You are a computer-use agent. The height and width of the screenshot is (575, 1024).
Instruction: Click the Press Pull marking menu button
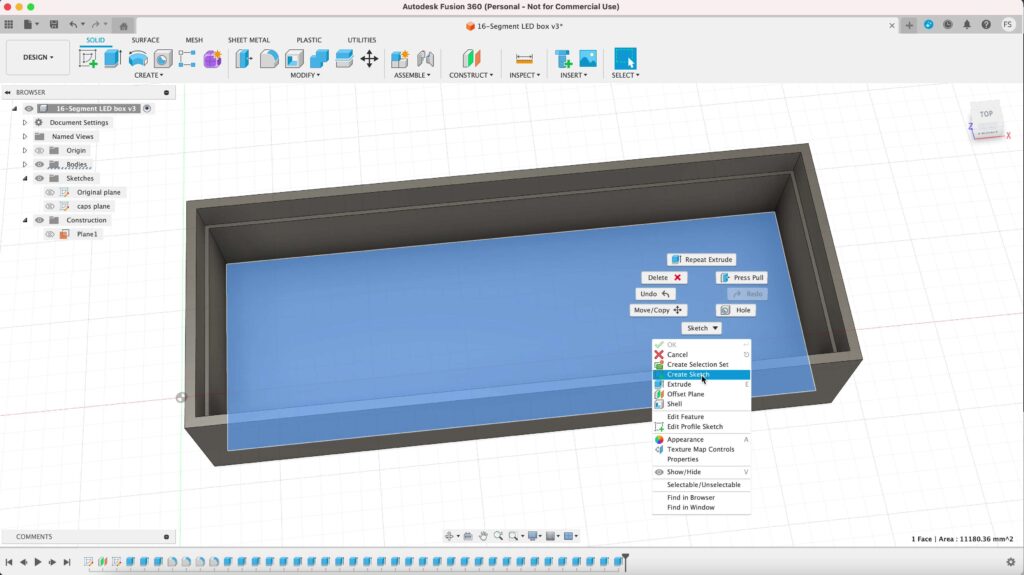tap(741, 277)
